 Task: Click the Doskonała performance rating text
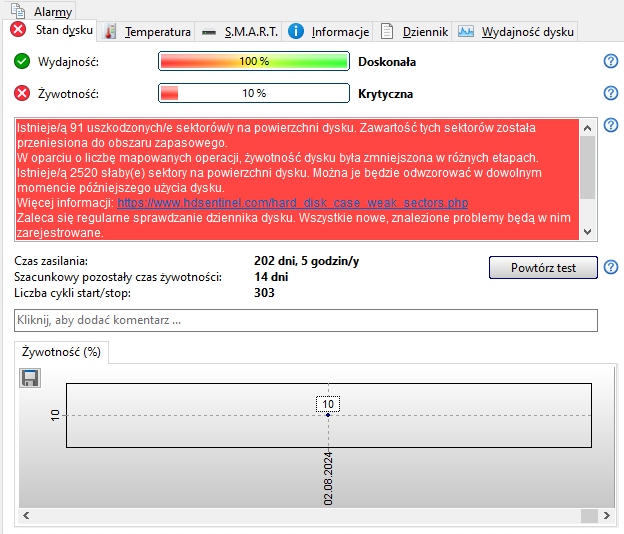point(387,62)
